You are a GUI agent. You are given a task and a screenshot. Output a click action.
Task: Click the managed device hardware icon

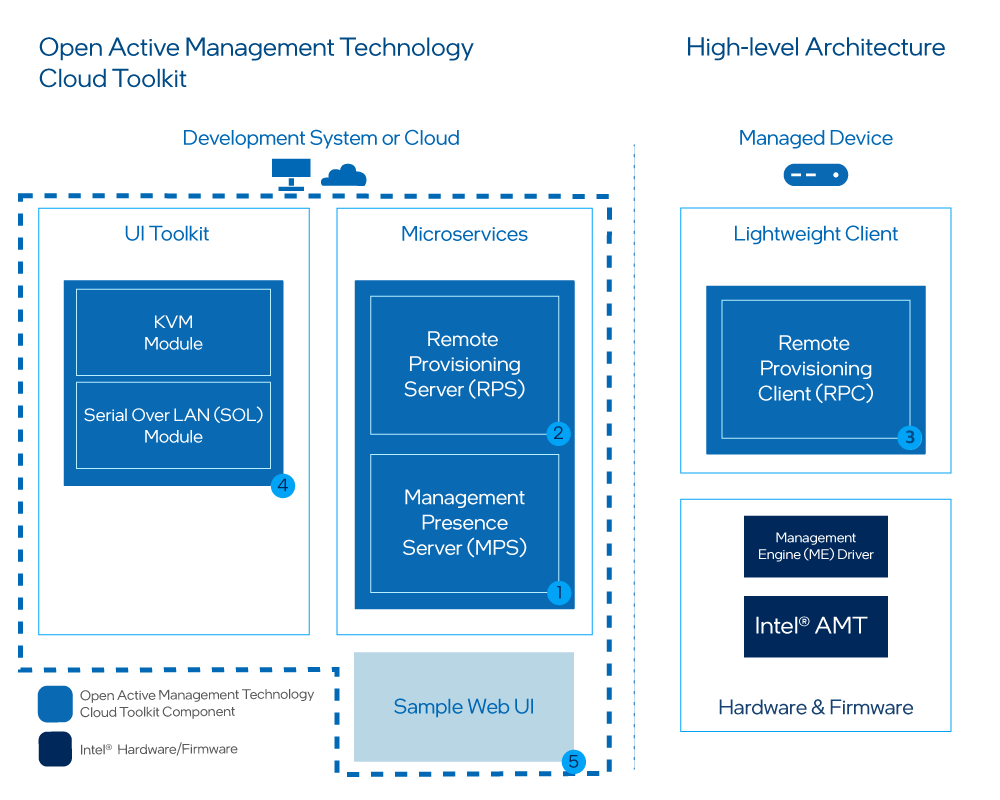(x=816, y=175)
